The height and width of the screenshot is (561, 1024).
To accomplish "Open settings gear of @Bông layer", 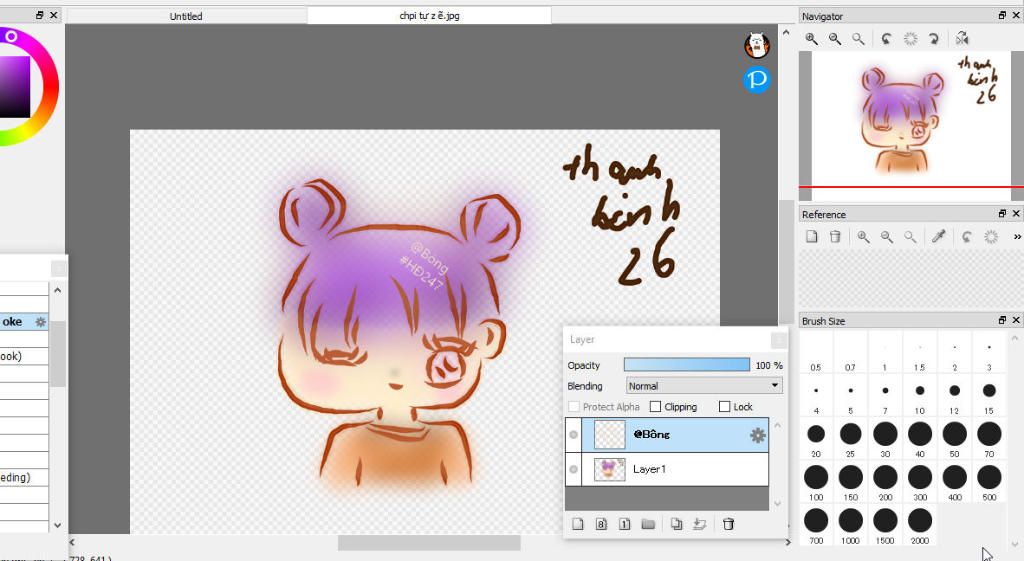I will [758, 435].
